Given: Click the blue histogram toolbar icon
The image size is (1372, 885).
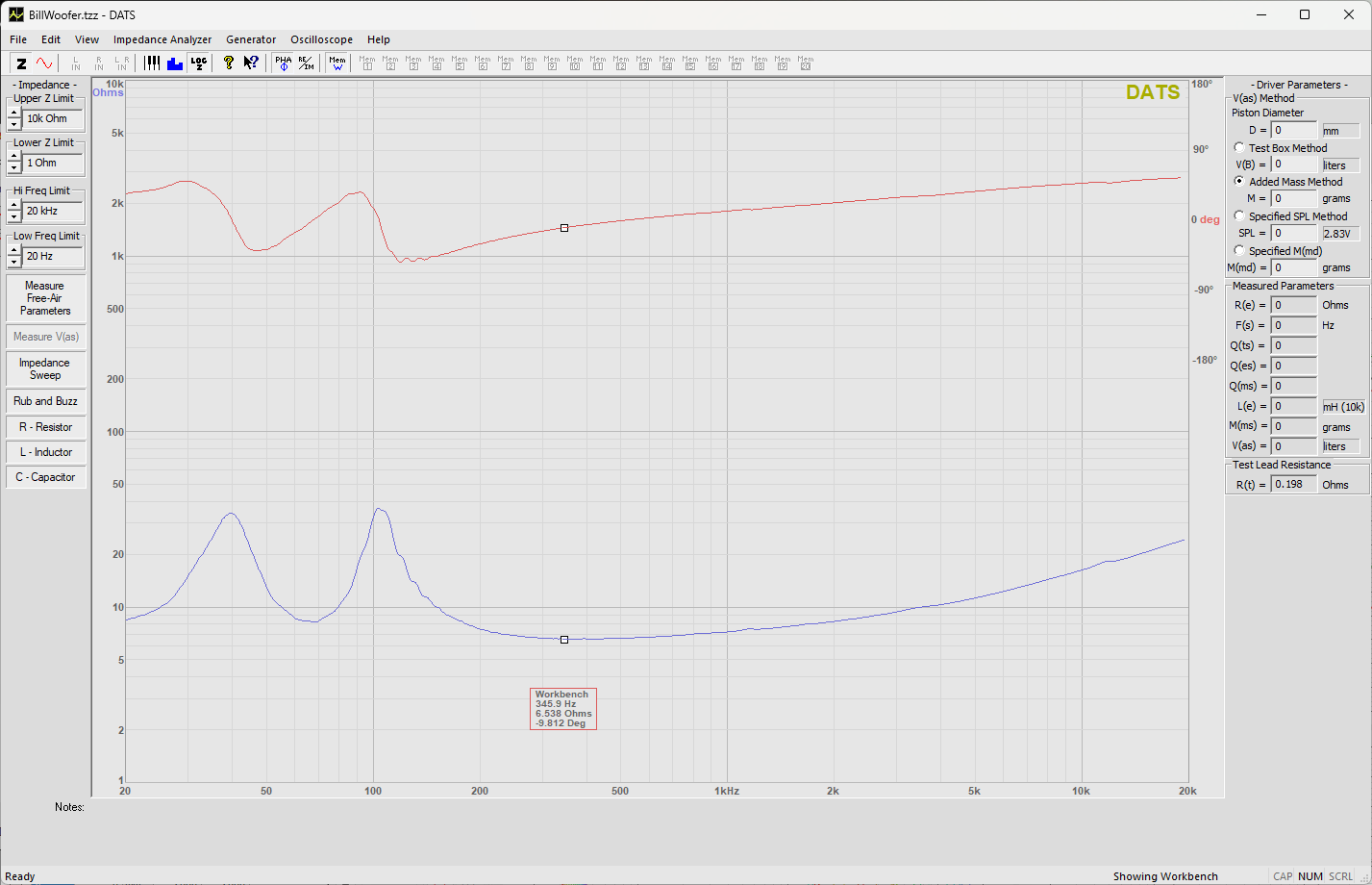Looking at the screenshot, I should click(x=175, y=63).
